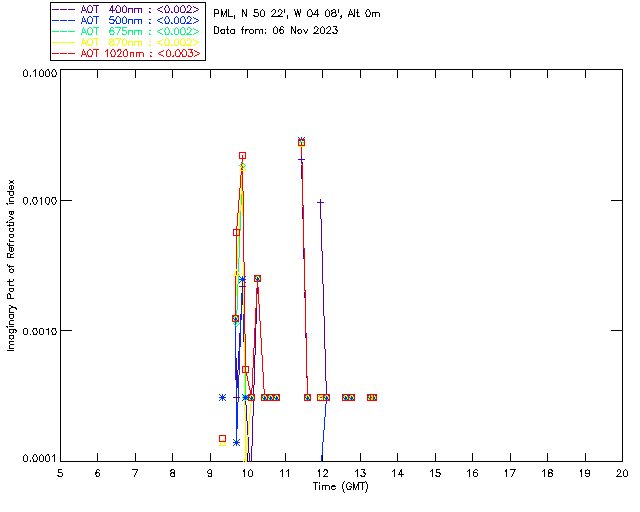Viewport: 640px width, 512px height.
Task: Click the x-axis tick label 12
Action: coord(322,473)
